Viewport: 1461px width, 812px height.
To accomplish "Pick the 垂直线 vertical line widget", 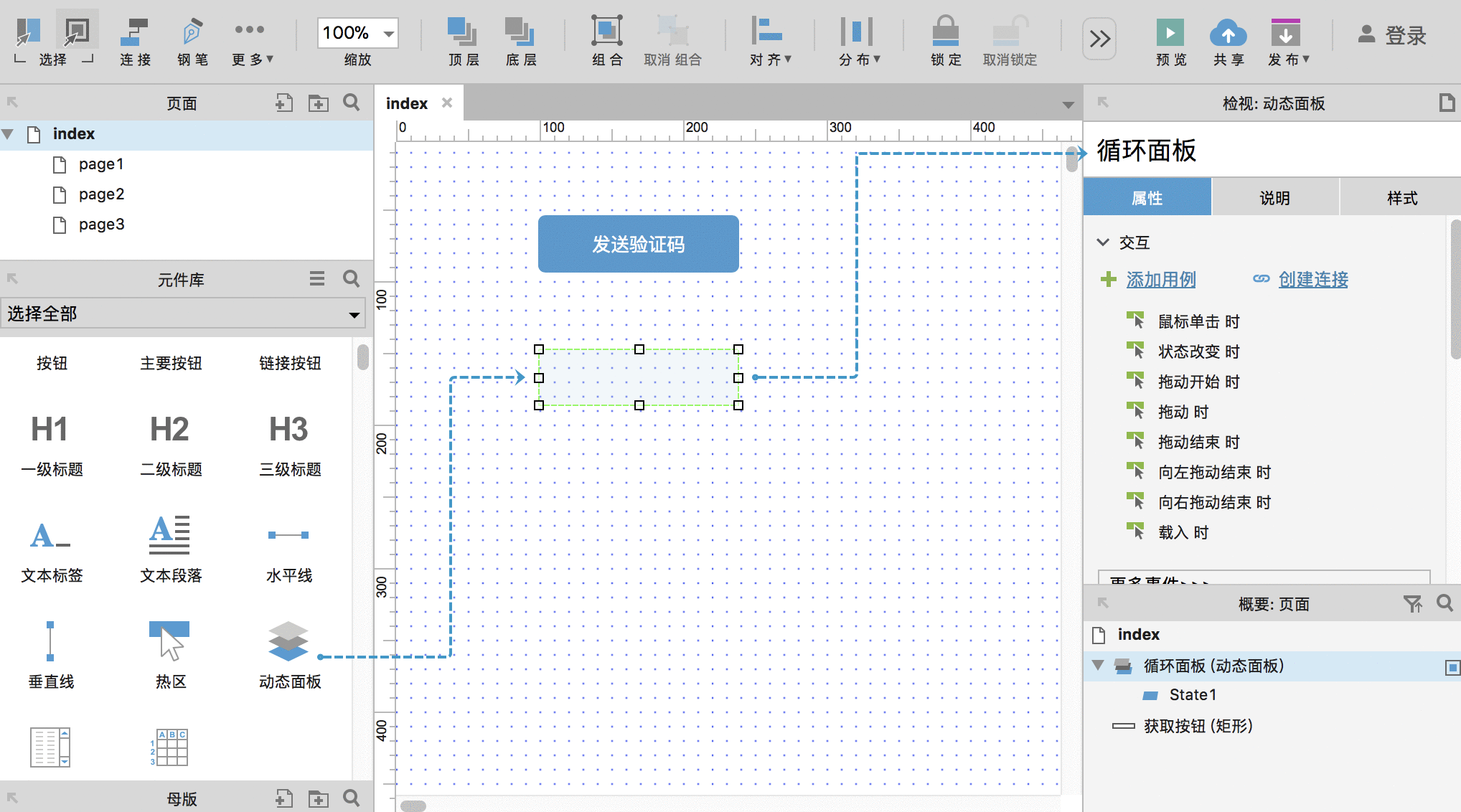I will tap(51, 656).
